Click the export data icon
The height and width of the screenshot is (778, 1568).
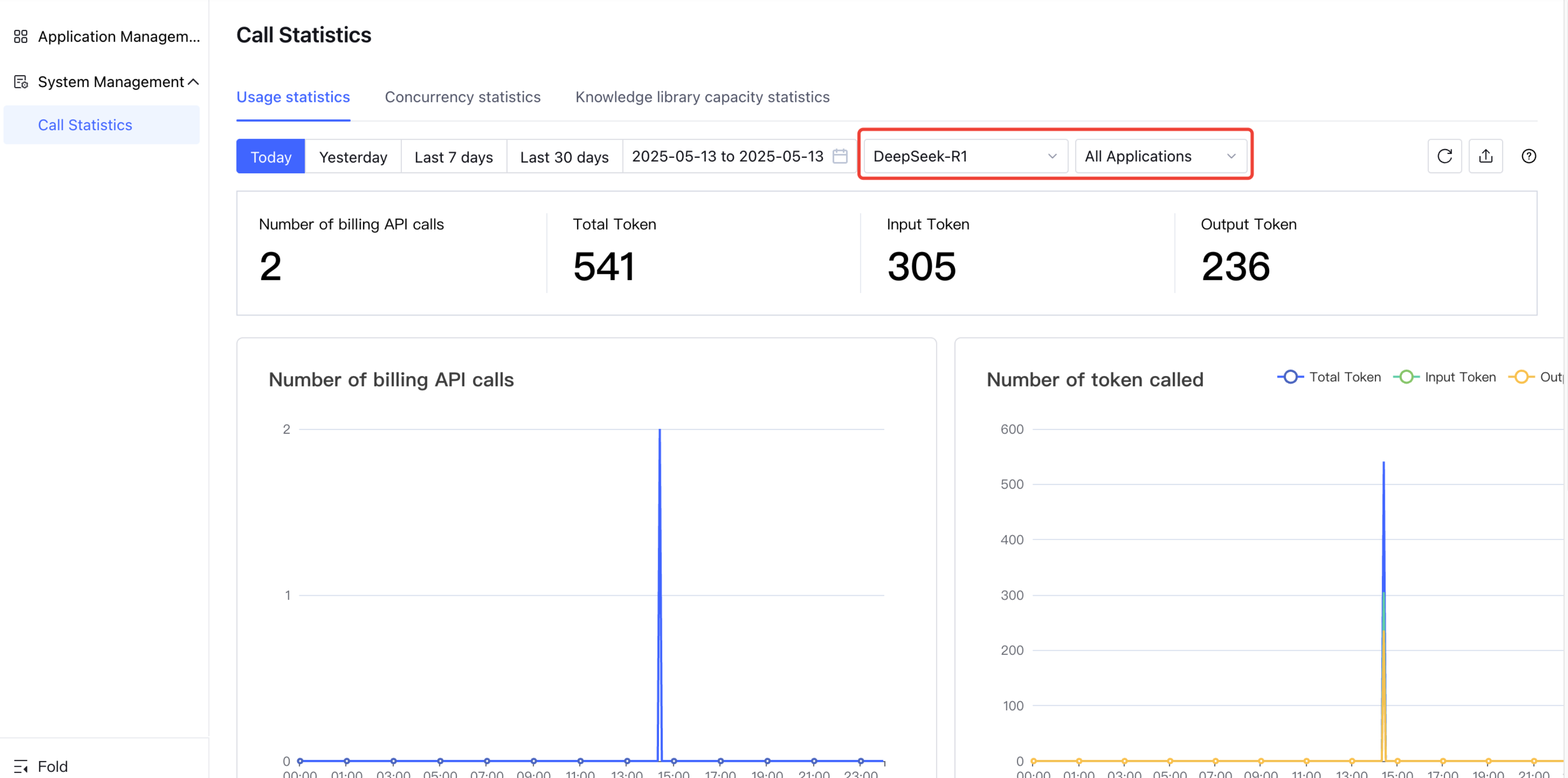(x=1485, y=156)
